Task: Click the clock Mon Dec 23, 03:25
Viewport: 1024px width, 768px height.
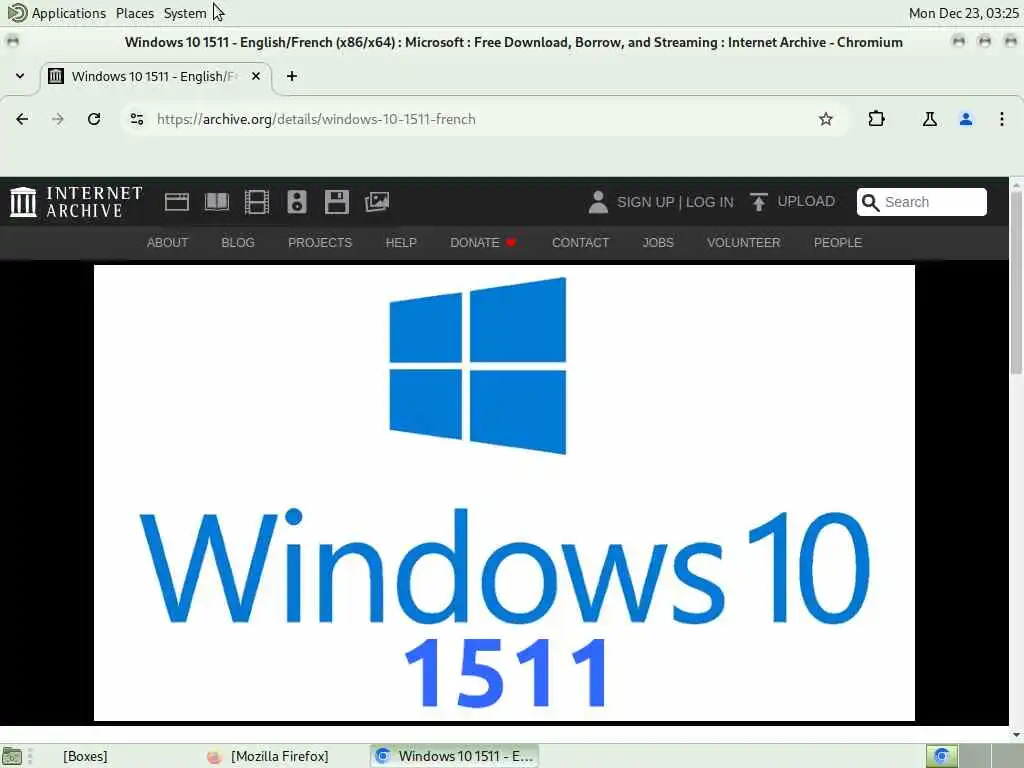Action: pos(963,13)
